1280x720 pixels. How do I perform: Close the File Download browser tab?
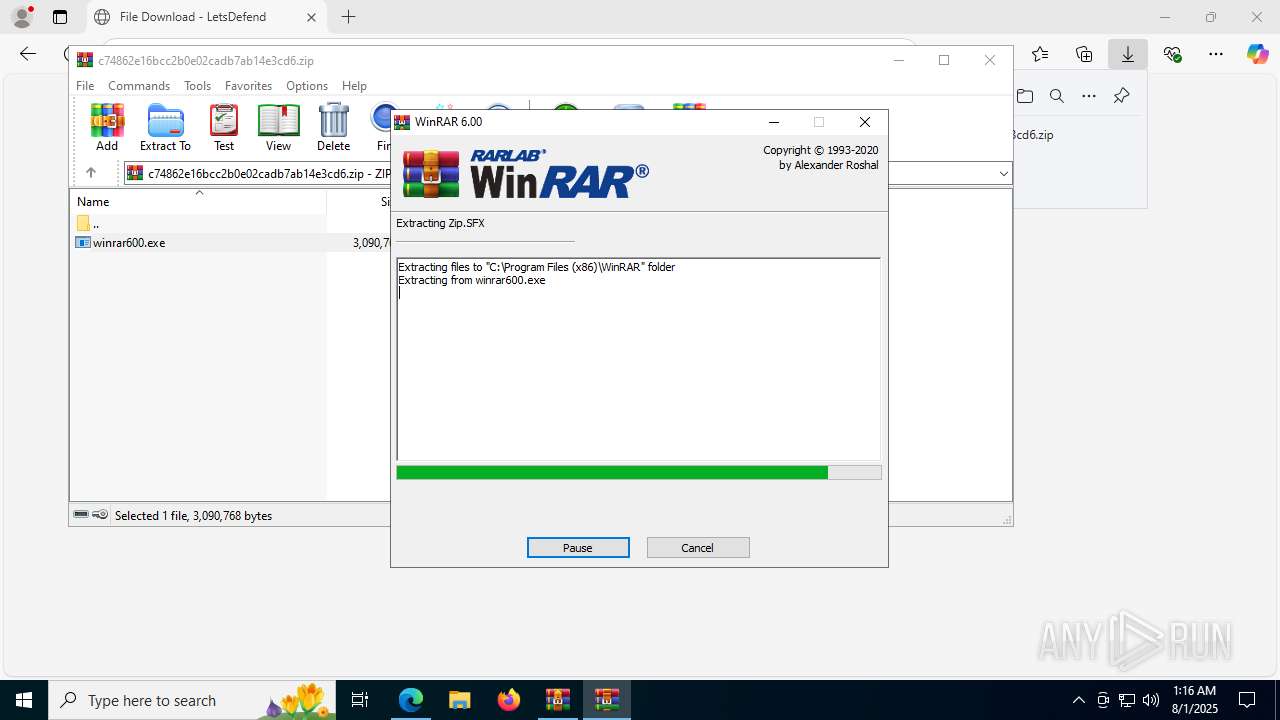311,17
